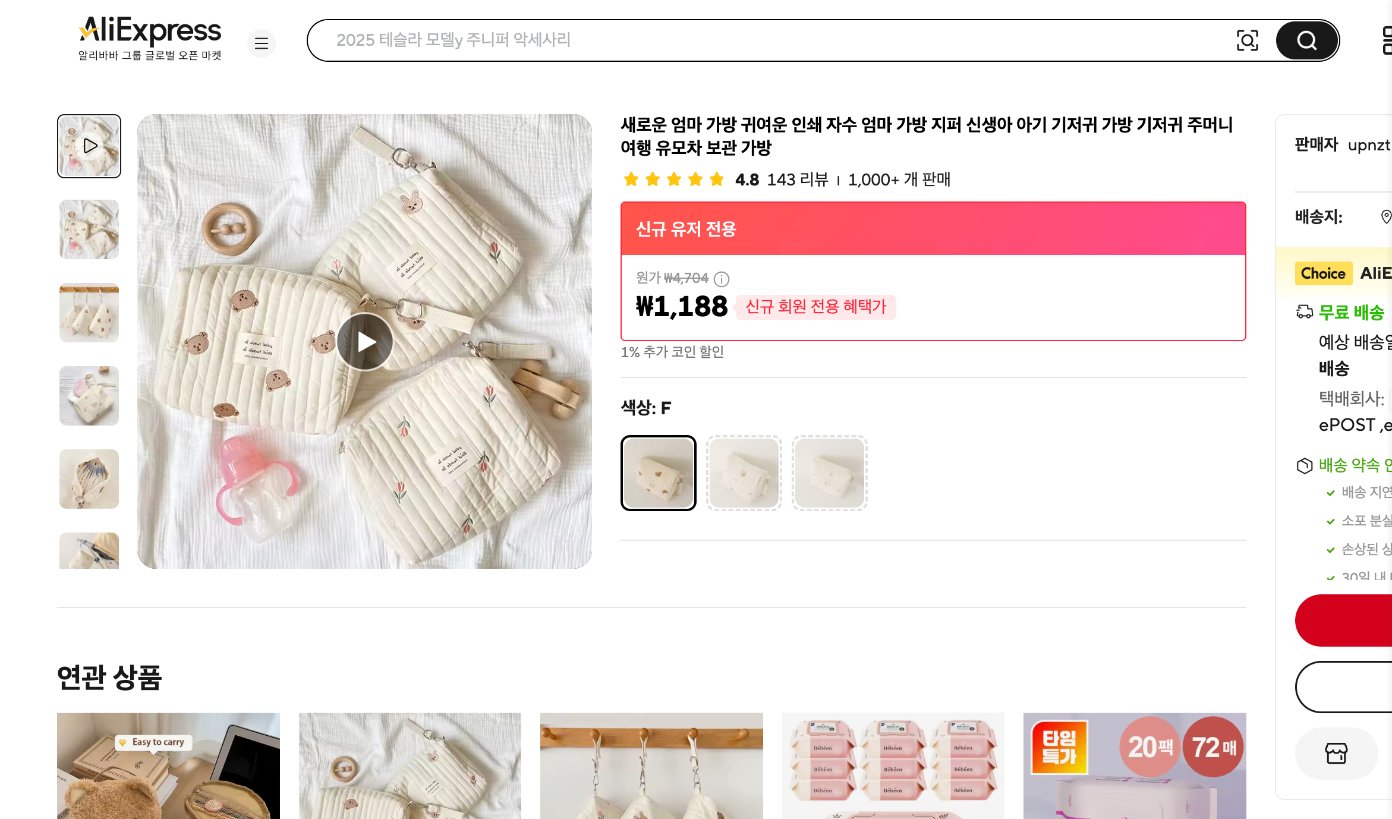This screenshot has height=819, width=1392.
Task: Click the free shipping truck icon
Action: (x=1305, y=311)
